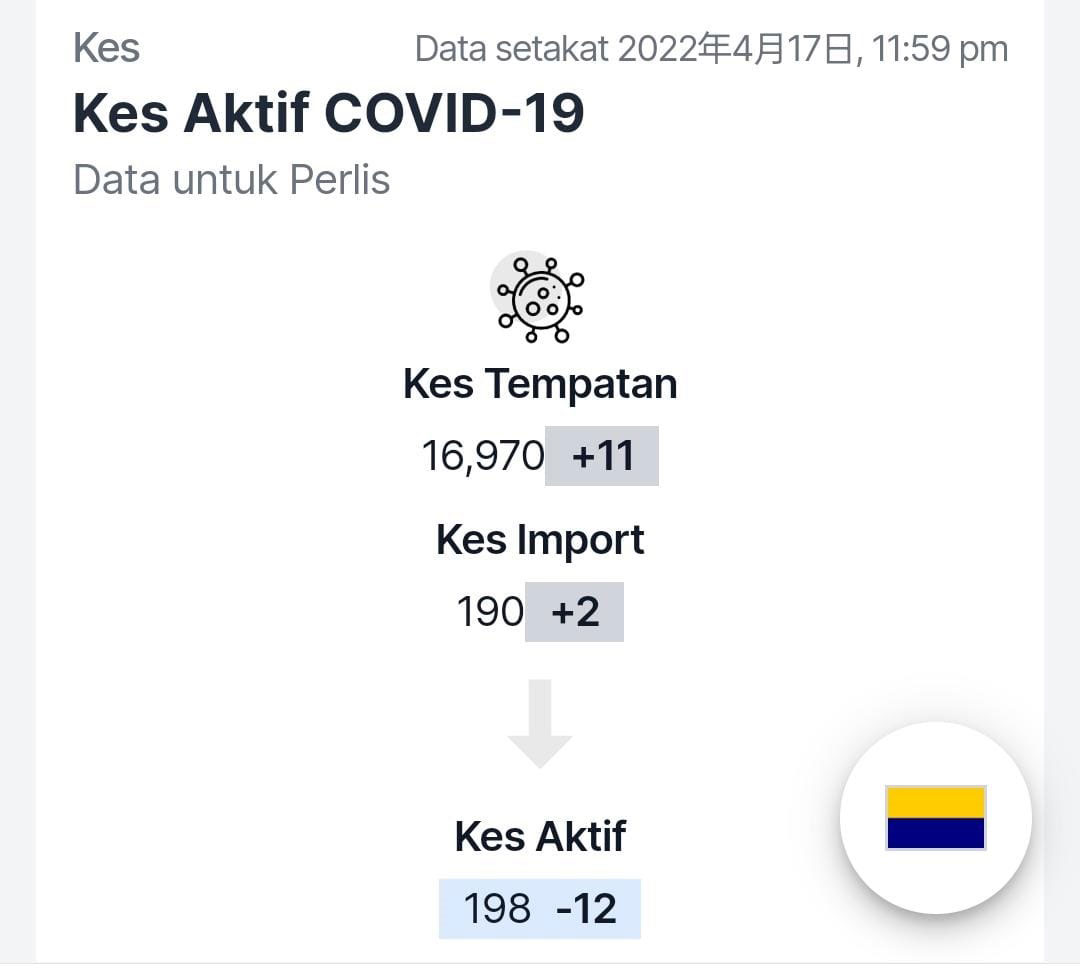Select the 190 import cases figure

[490, 612]
